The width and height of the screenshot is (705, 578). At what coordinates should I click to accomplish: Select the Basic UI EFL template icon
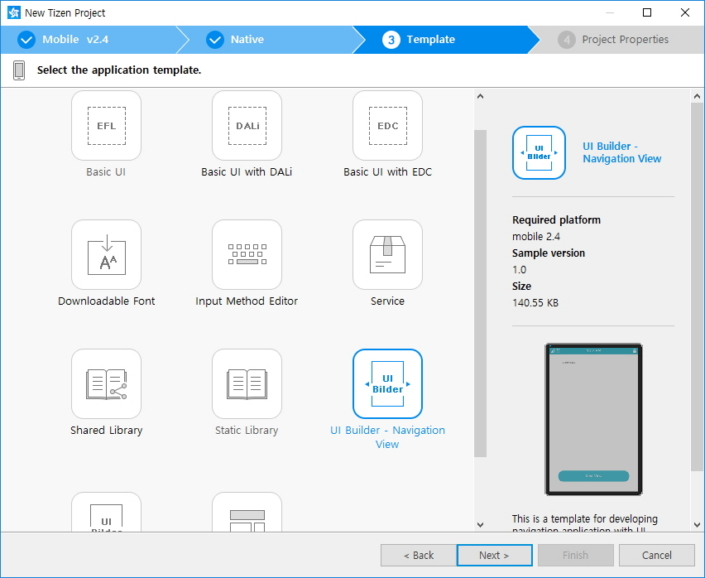click(x=106, y=125)
